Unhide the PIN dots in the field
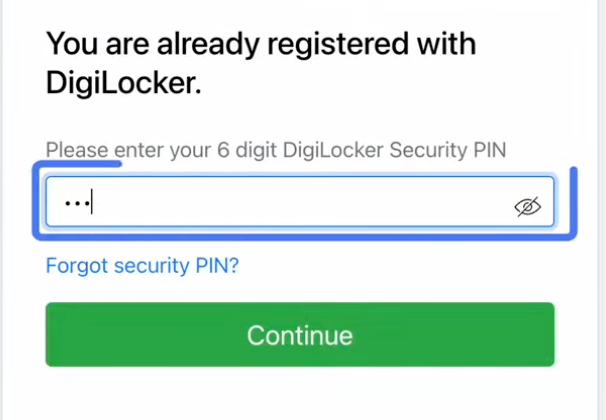 point(527,207)
